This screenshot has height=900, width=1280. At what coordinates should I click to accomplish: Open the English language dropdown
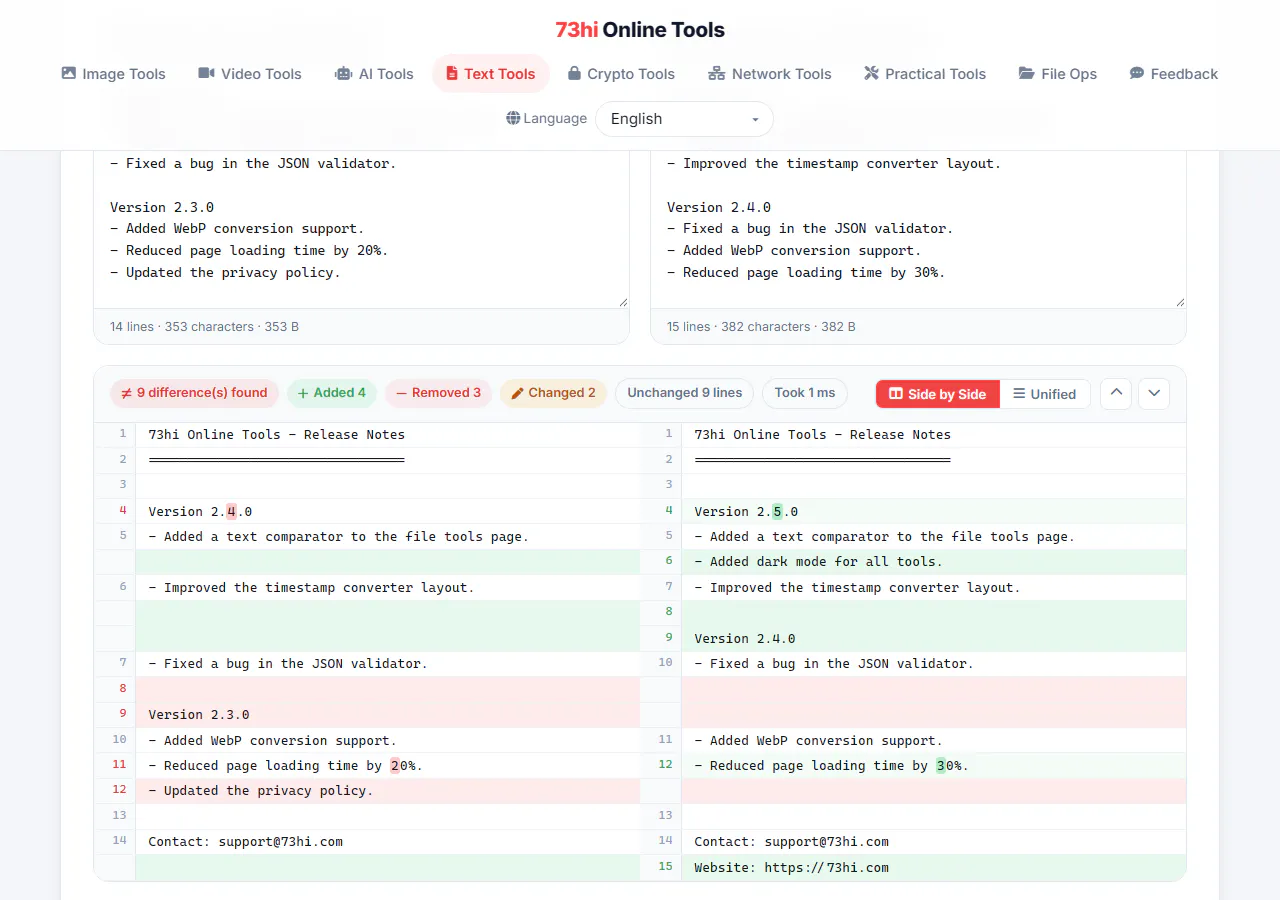684,119
